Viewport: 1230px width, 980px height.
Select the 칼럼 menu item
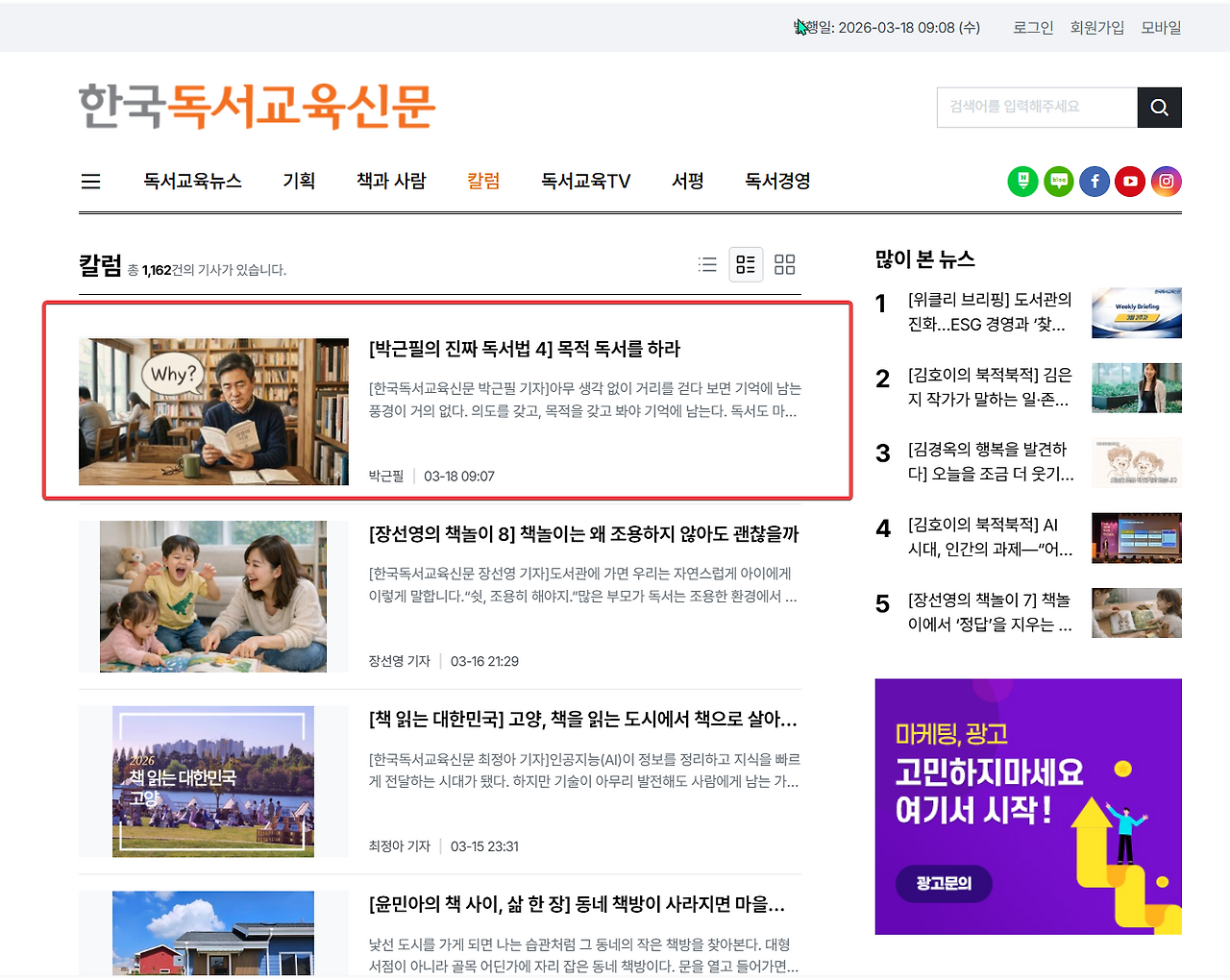[x=483, y=181]
